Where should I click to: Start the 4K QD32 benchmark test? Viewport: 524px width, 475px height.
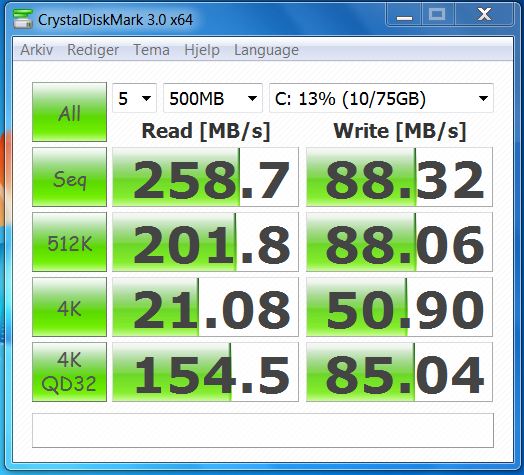pos(70,371)
